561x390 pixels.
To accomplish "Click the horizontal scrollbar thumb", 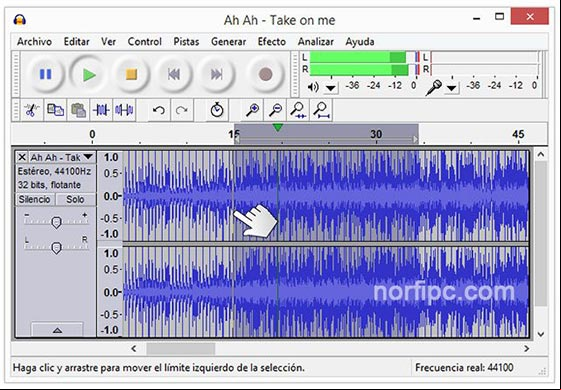I will tap(181, 348).
